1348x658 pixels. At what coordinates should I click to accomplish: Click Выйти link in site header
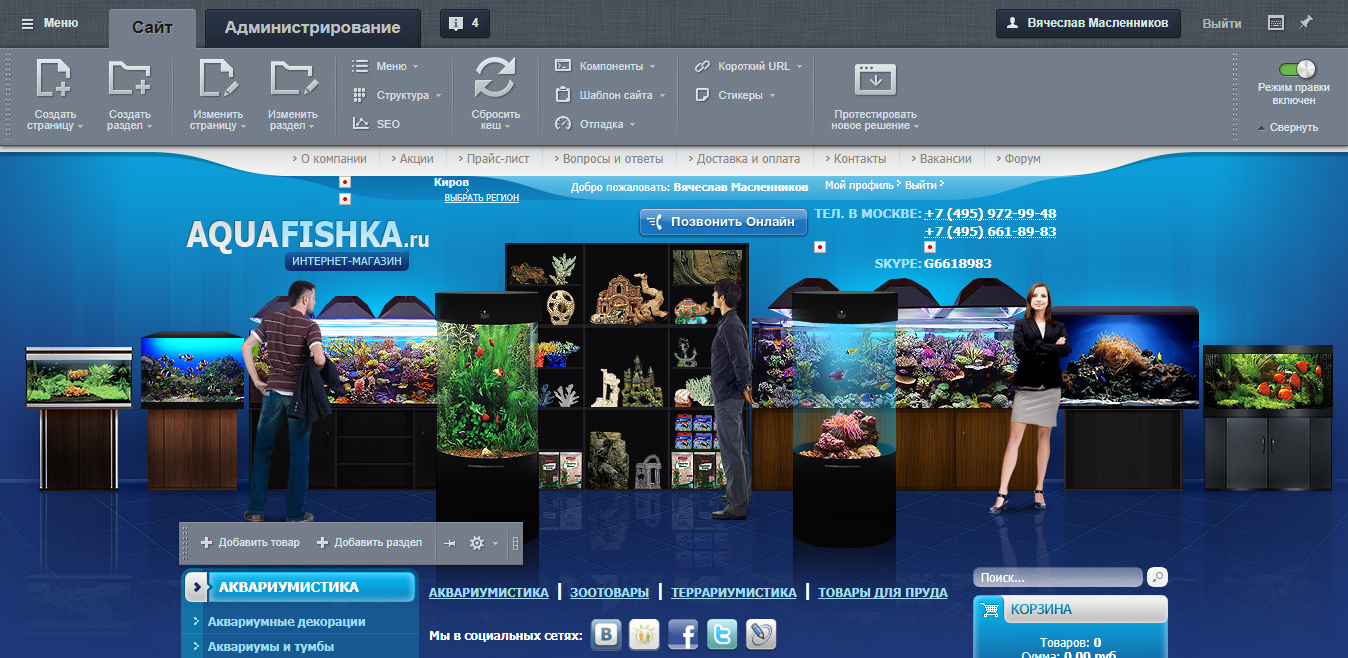coord(921,185)
